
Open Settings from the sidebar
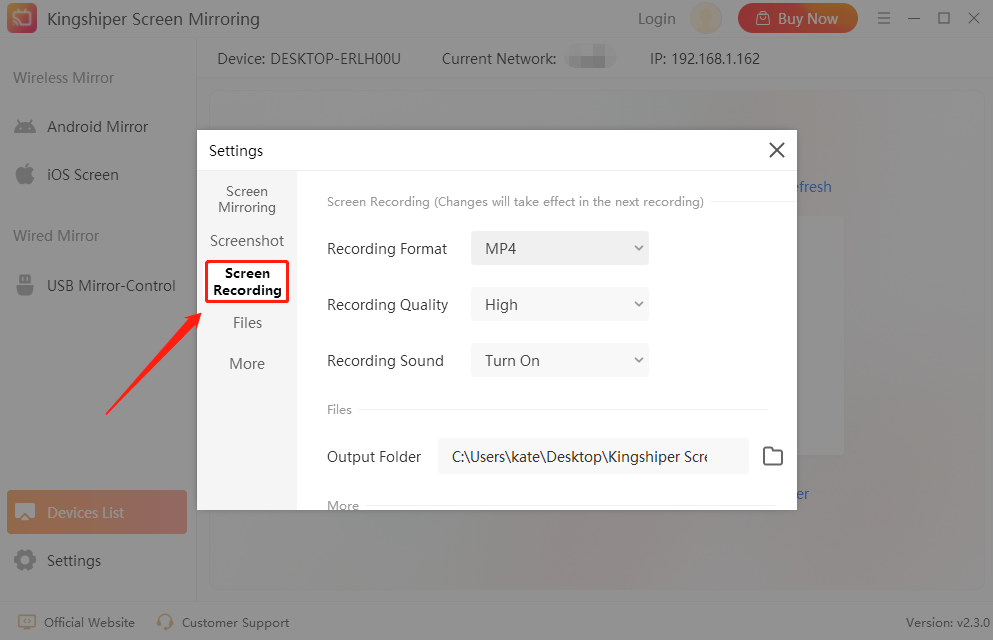97,560
